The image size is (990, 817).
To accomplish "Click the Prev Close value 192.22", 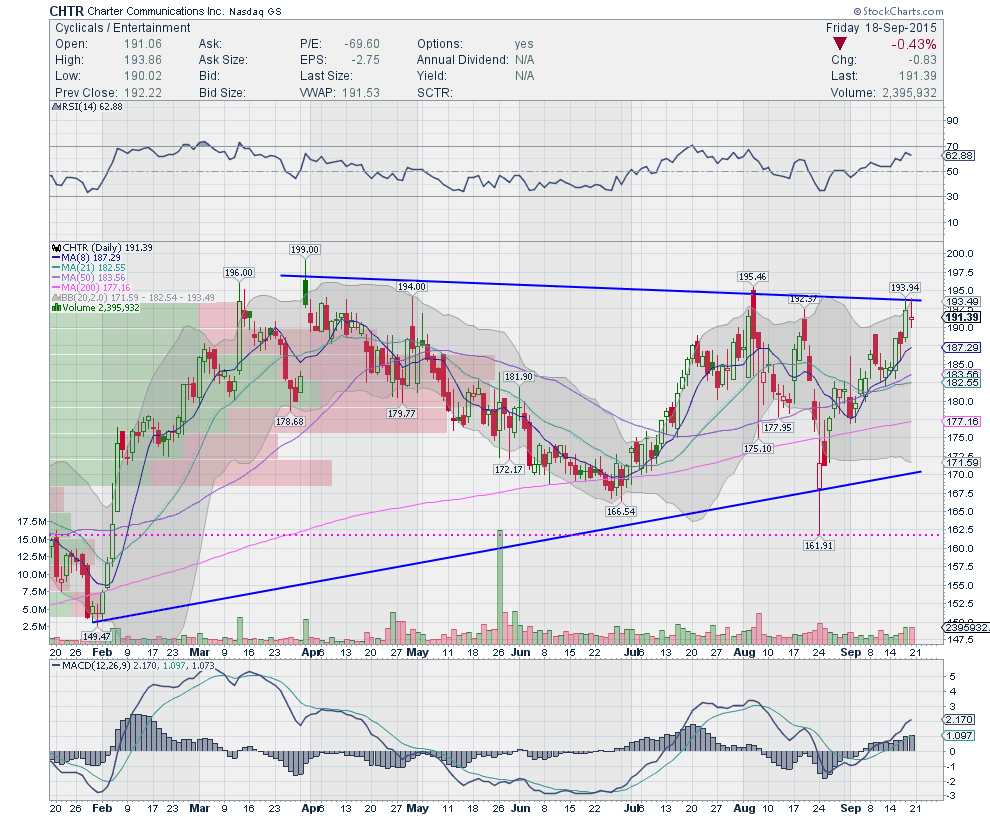I will point(143,92).
